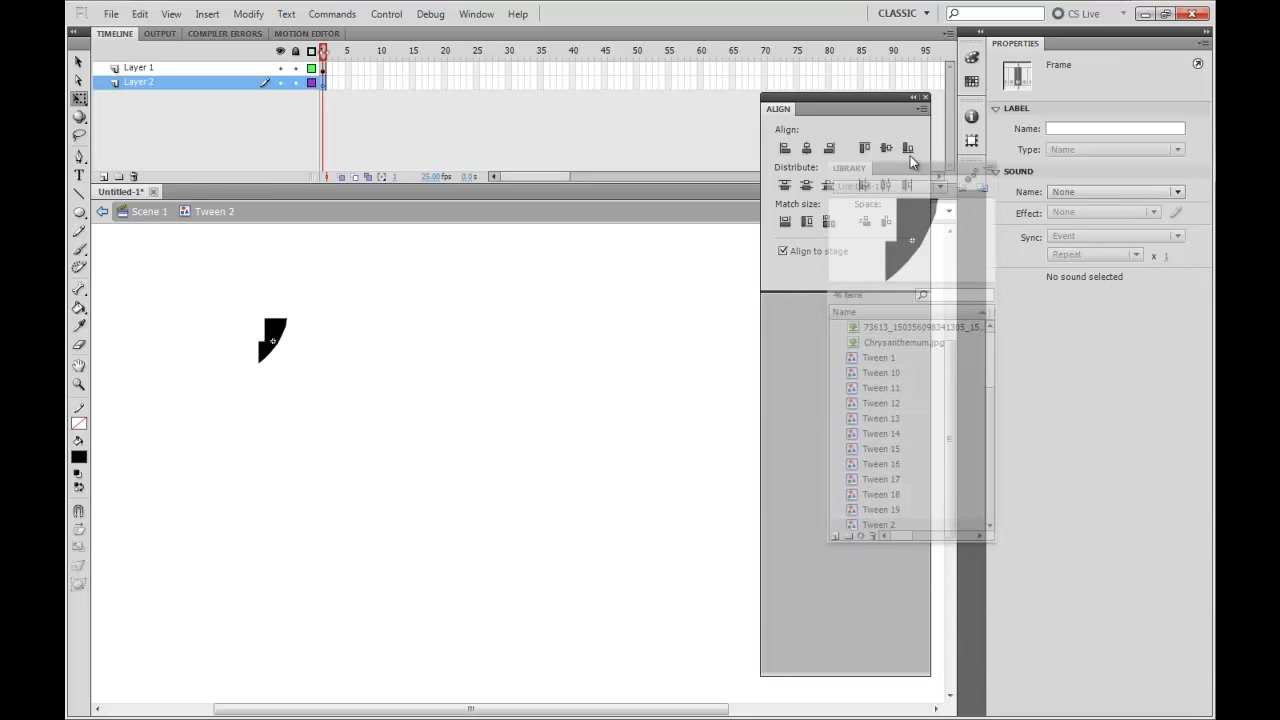
Task: Toggle visibility dot for Layer 1
Action: tap(280, 68)
